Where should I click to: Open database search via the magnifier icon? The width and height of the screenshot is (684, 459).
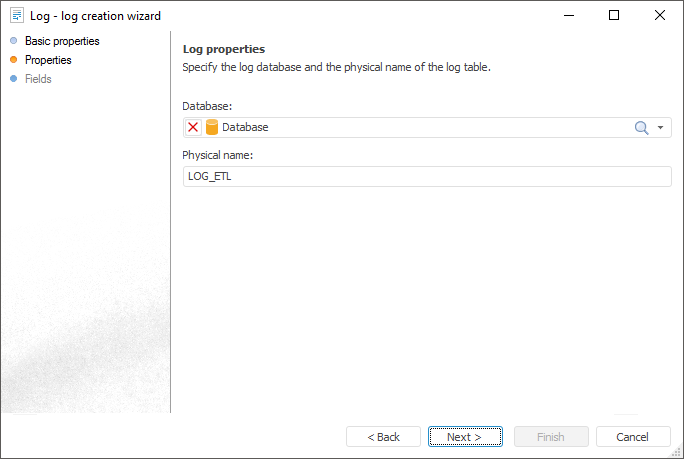click(x=642, y=128)
